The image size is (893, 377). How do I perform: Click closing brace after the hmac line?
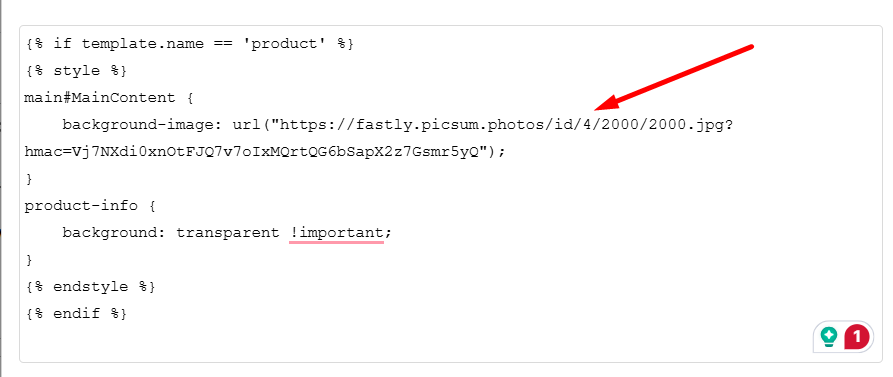pyautogui.click(x=30, y=179)
